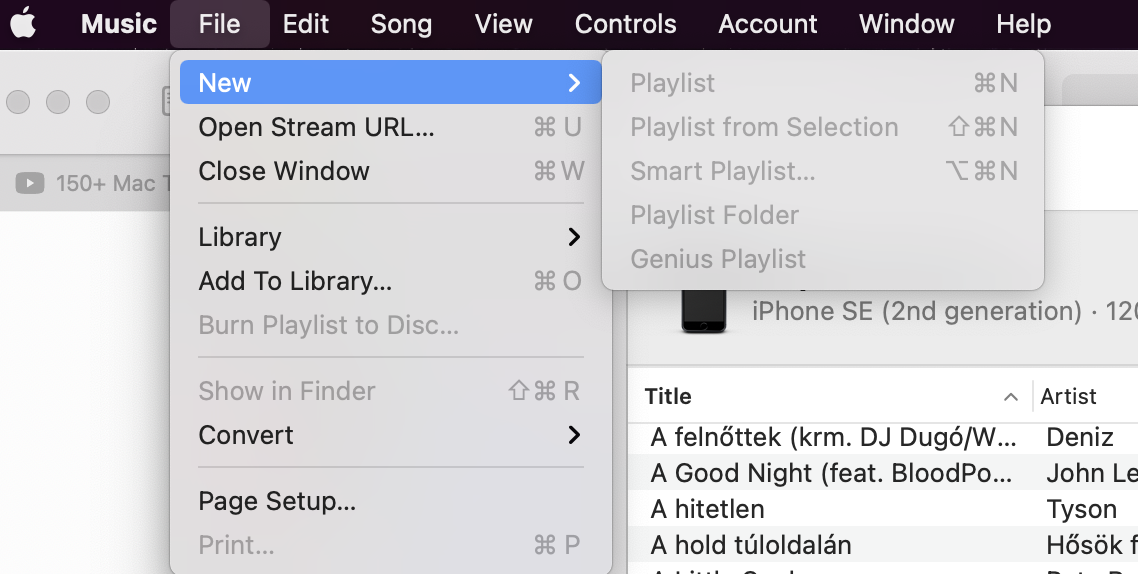Open the Account menu
This screenshot has height=574, width=1138.
(768, 24)
